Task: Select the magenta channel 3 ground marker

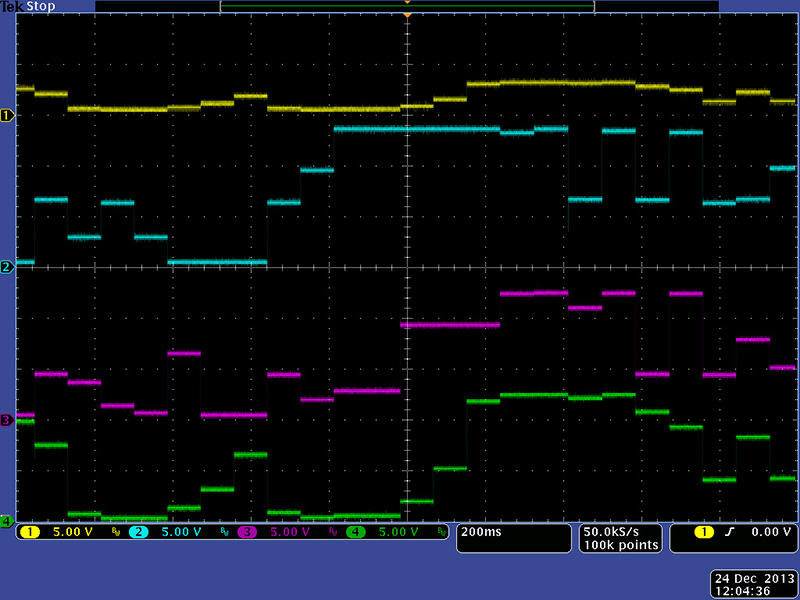Action: tap(6, 420)
